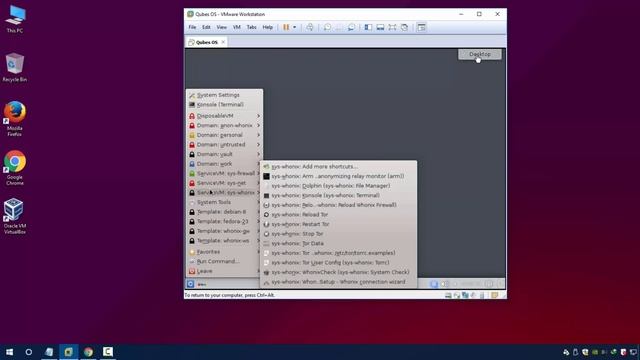Open the View menu in VMware

pos(221,27)
